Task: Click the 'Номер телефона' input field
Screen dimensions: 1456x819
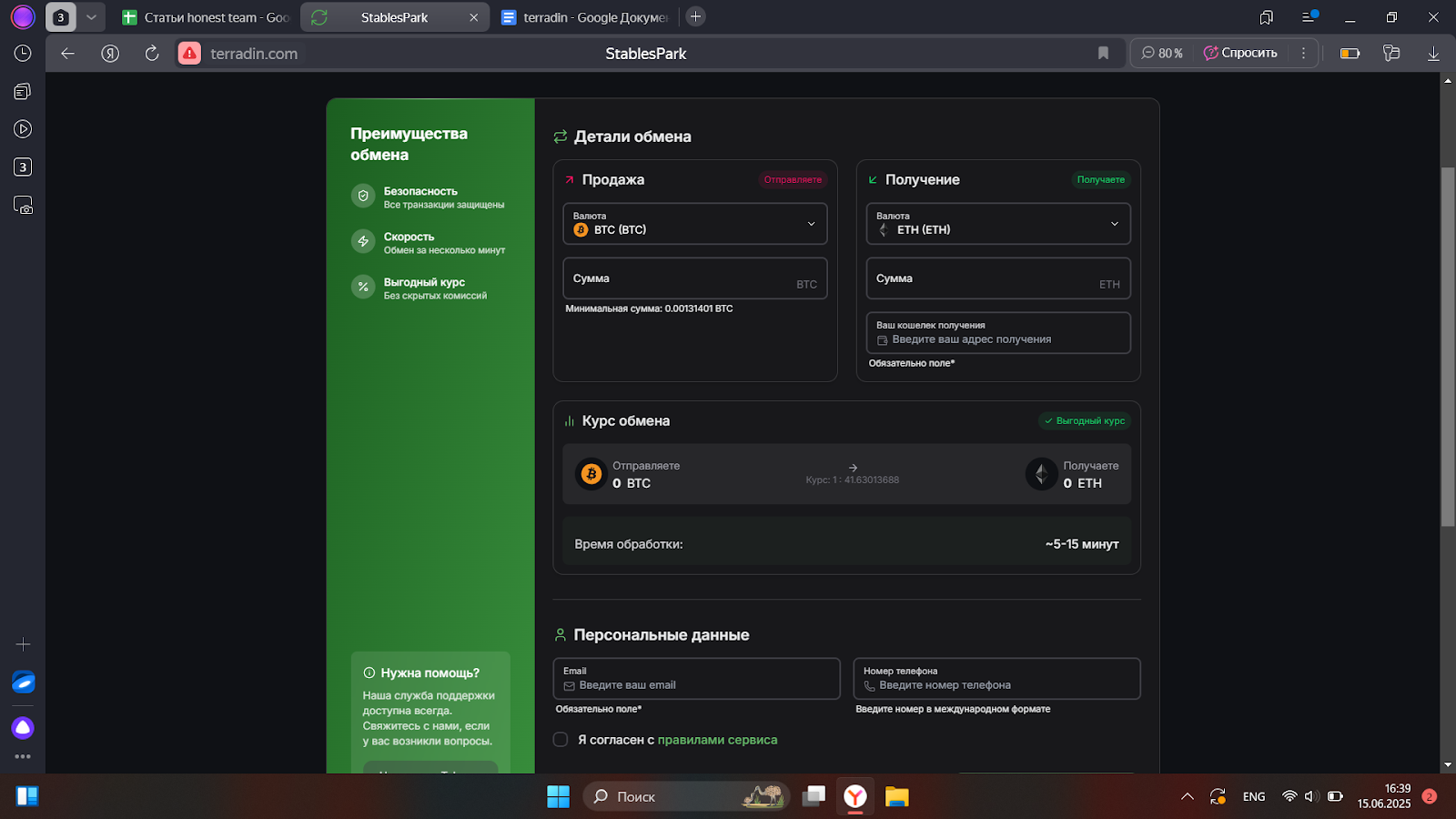Action: click(996, 679)
